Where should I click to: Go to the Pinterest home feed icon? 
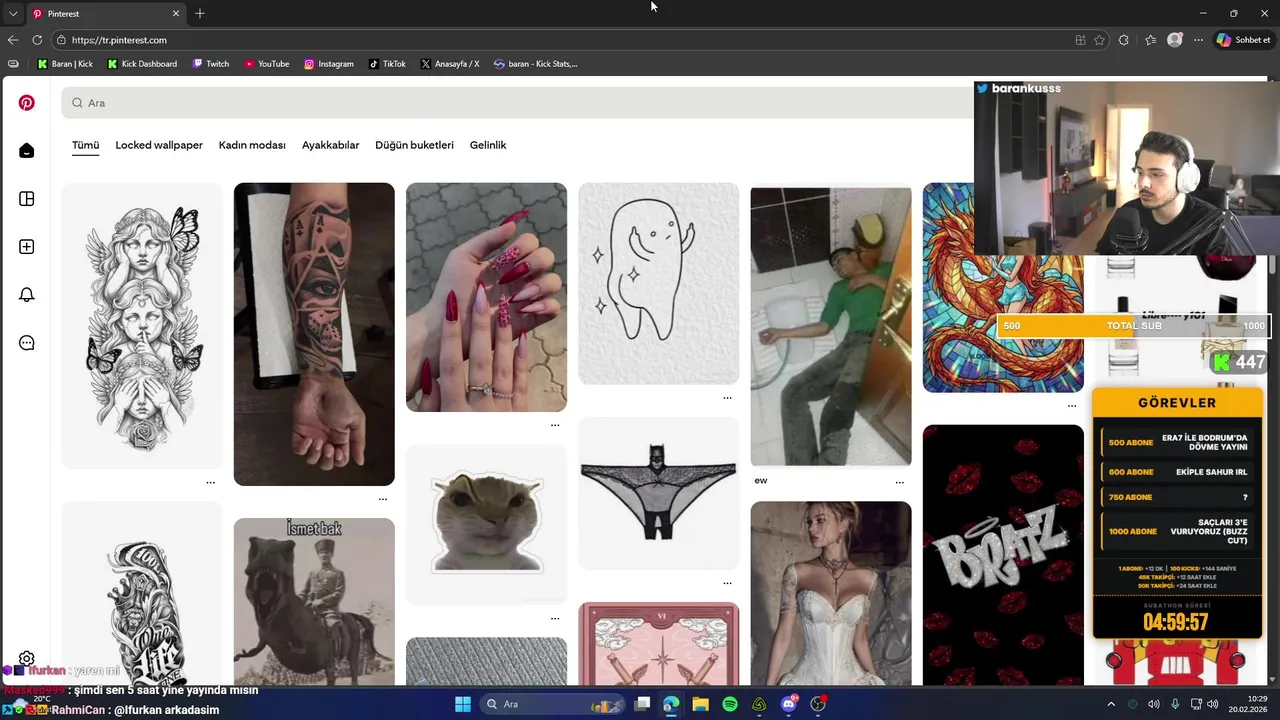click(27, 151)
